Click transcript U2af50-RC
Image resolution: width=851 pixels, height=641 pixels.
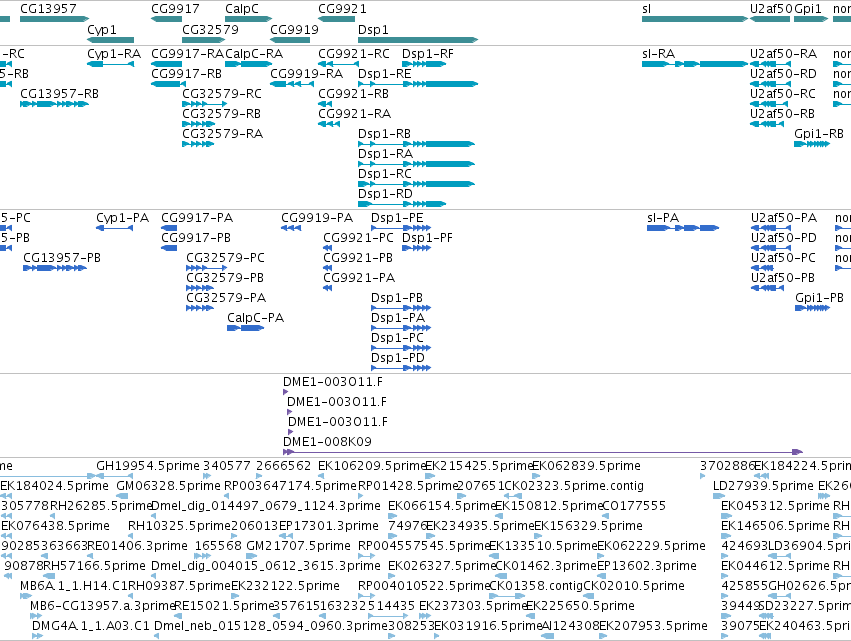tap(769, 104)
